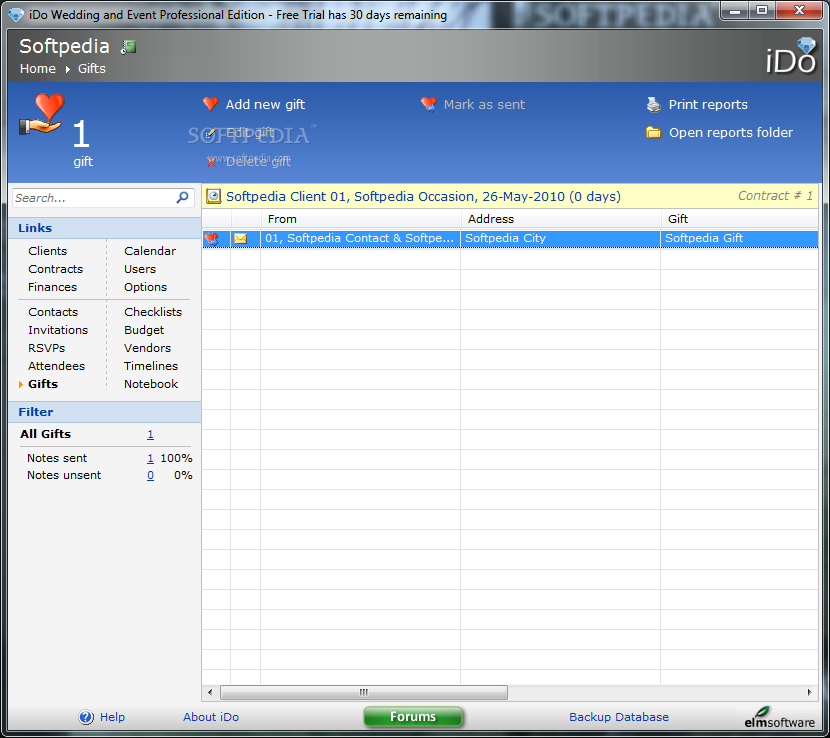
Task: Click the folder icon for Open reports folder
Action: pyautogui.click(x=654, y=132)
